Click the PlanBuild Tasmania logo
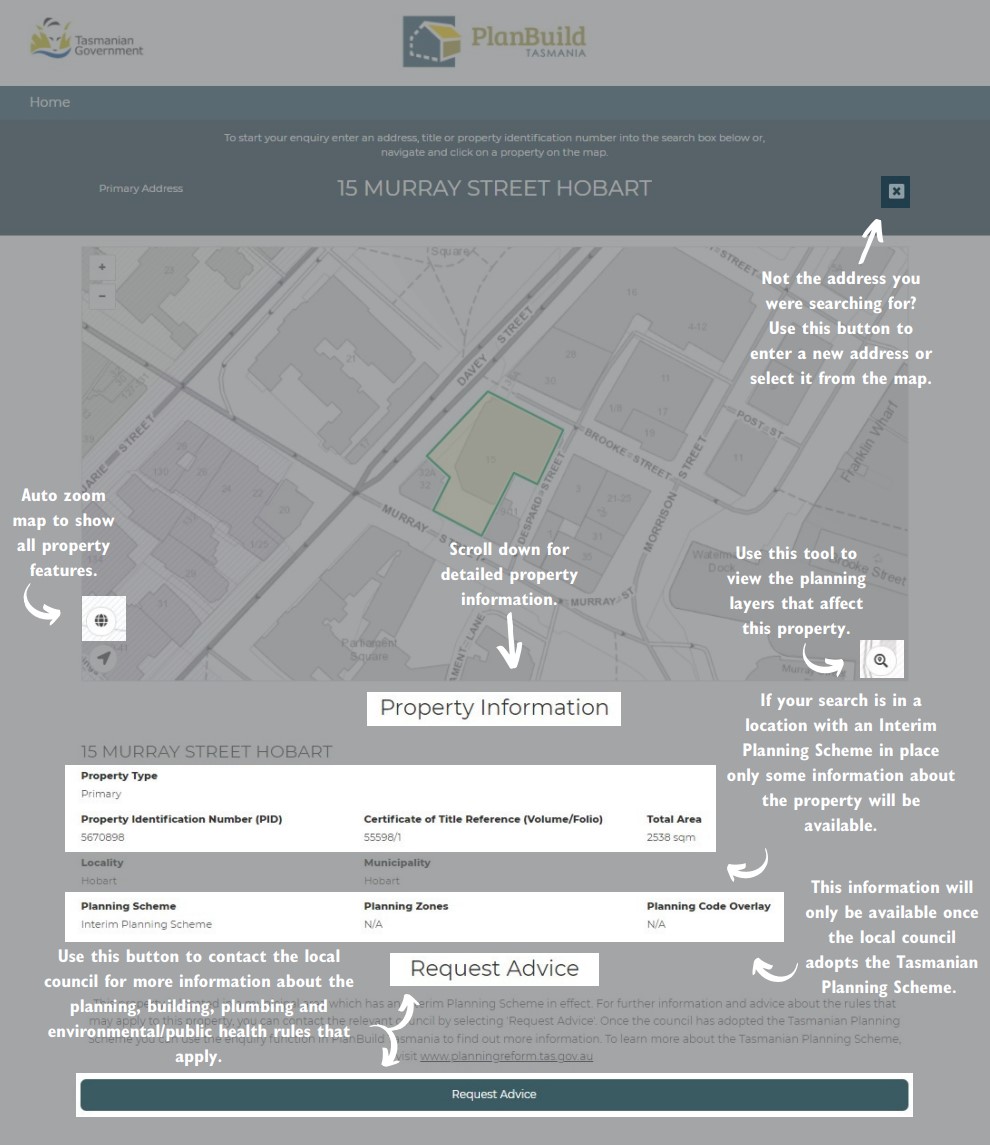Viewport: 990px width, 1145px height. pos(494,42)
